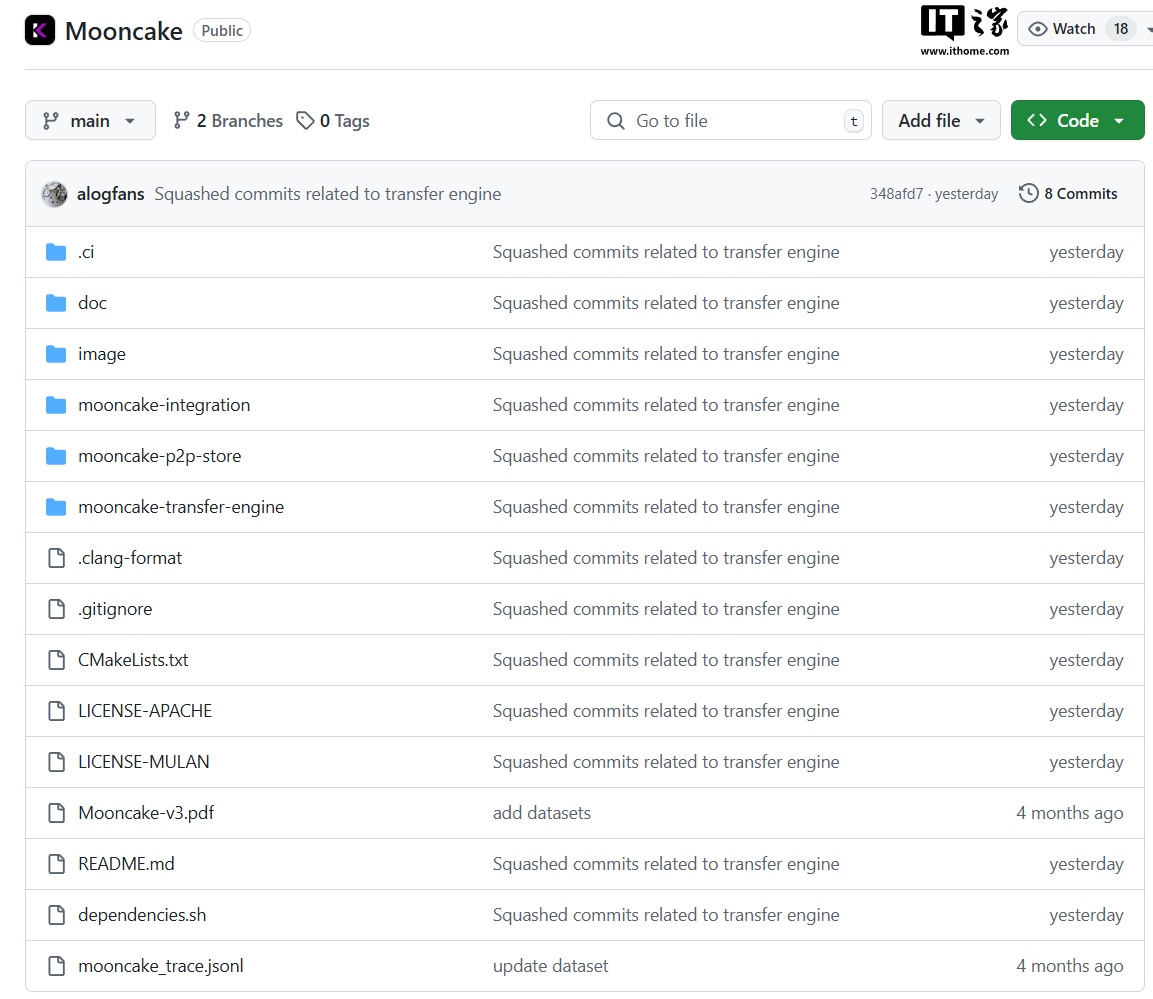Click the folder icon for .ci
Image resolution: width=1153 pixels, height=999 pixels.
coord(56,252)
